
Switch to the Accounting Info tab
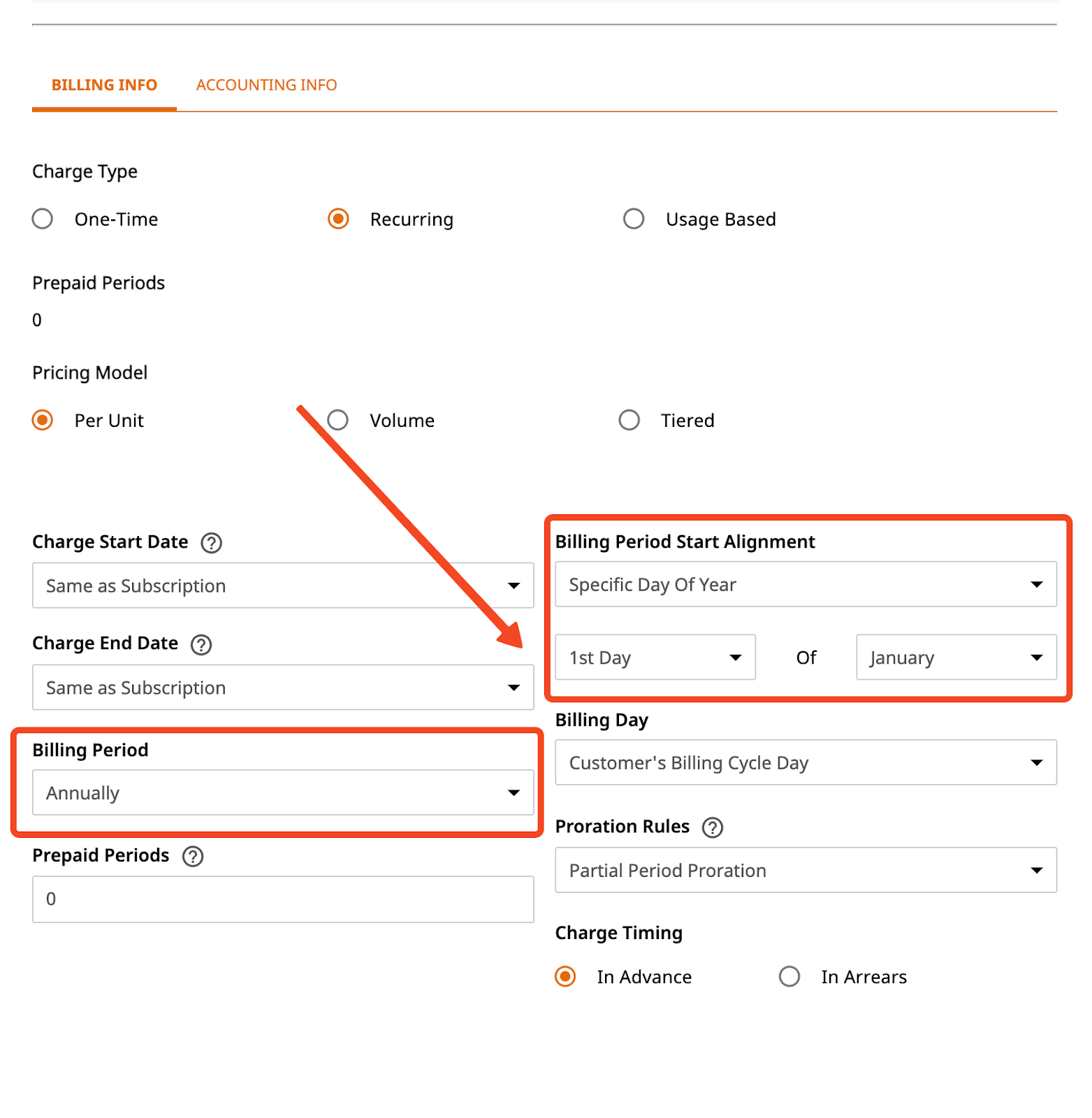[267, 85]
